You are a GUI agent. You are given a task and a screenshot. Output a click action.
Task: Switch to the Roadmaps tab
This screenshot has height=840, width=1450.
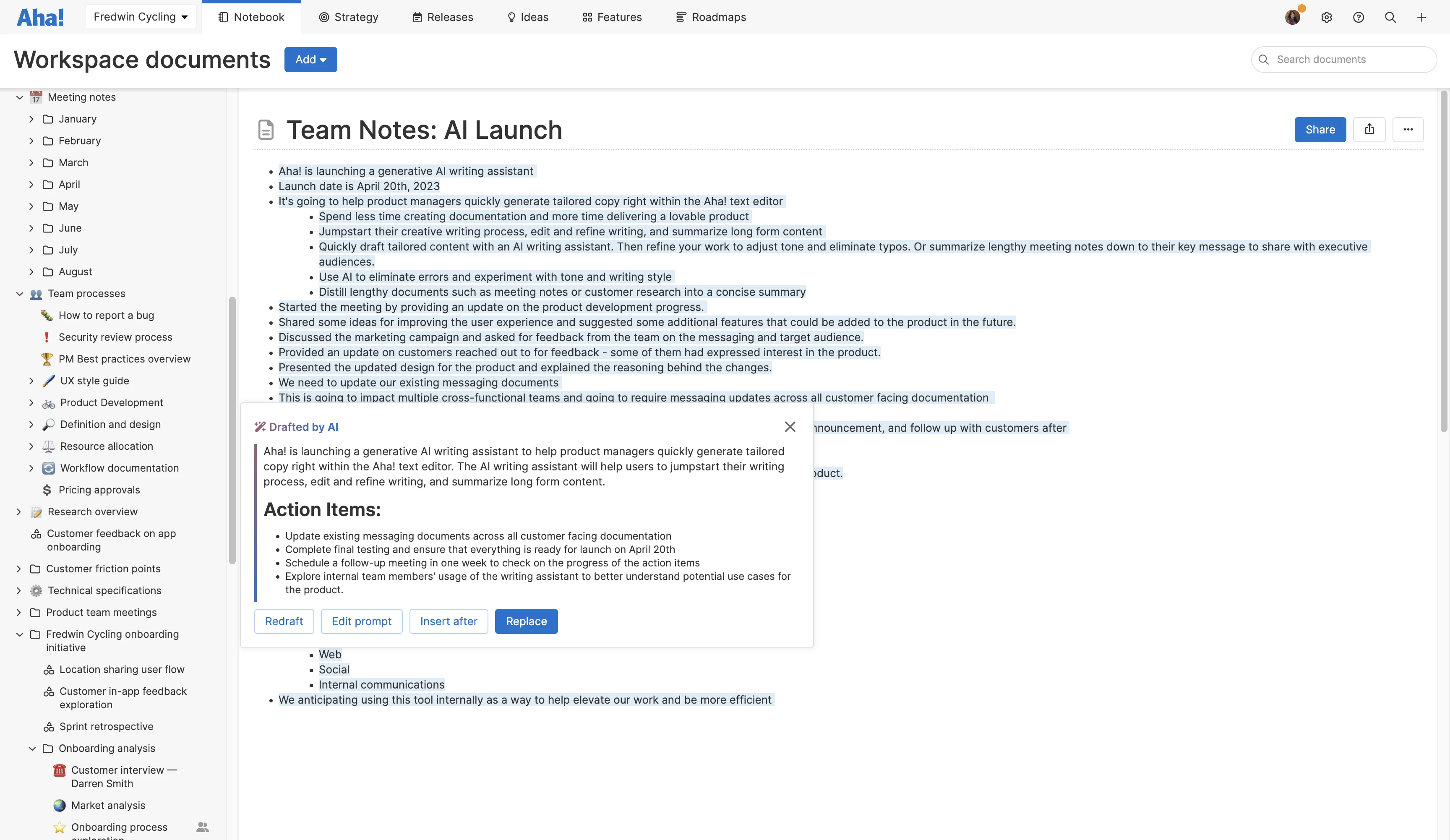tap(711, 17)
